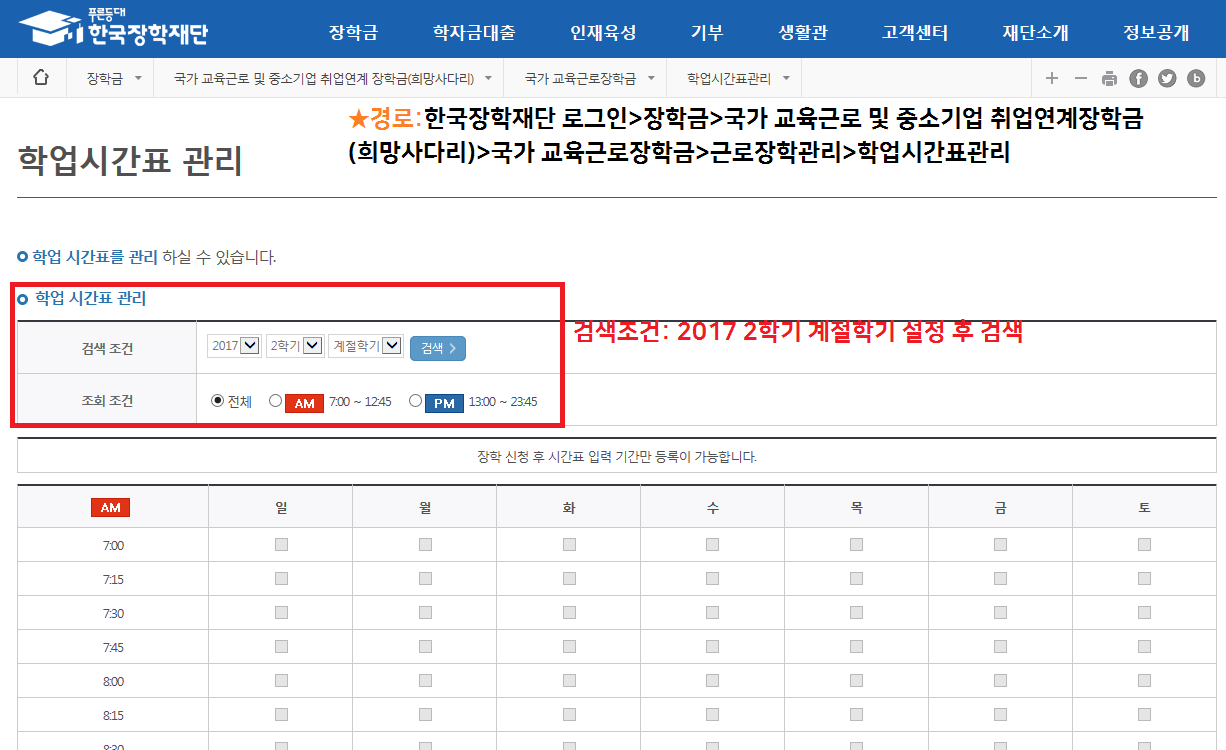
Task: Open the 계절학기 dropdown
Action: click(x=365, y=346)
